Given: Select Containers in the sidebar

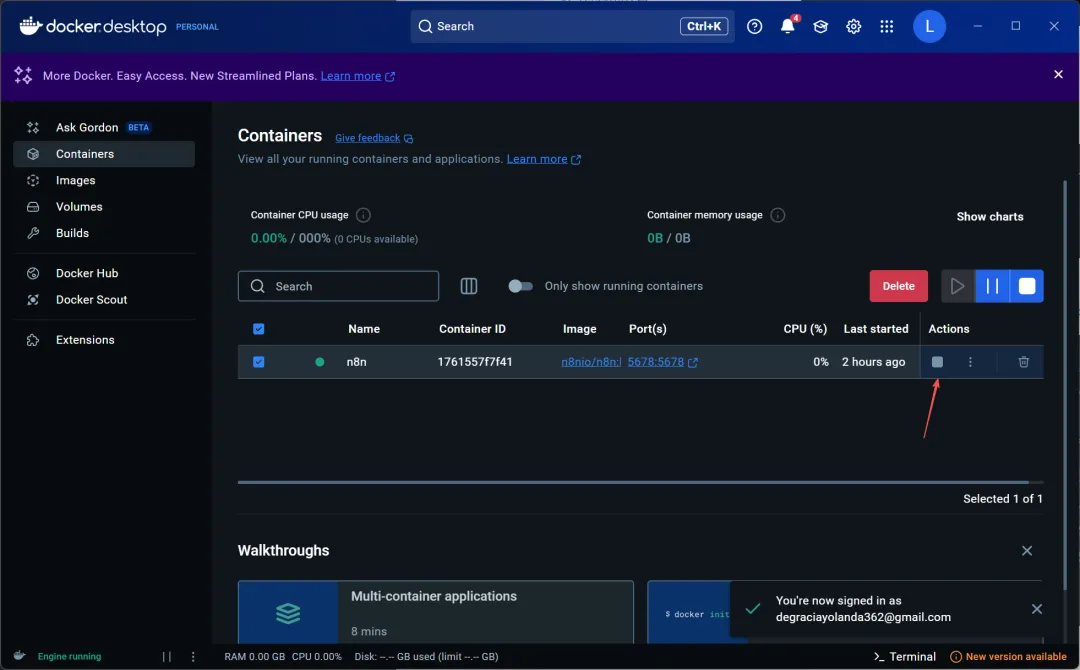Looking at the screenshot, I should (104, 154).
